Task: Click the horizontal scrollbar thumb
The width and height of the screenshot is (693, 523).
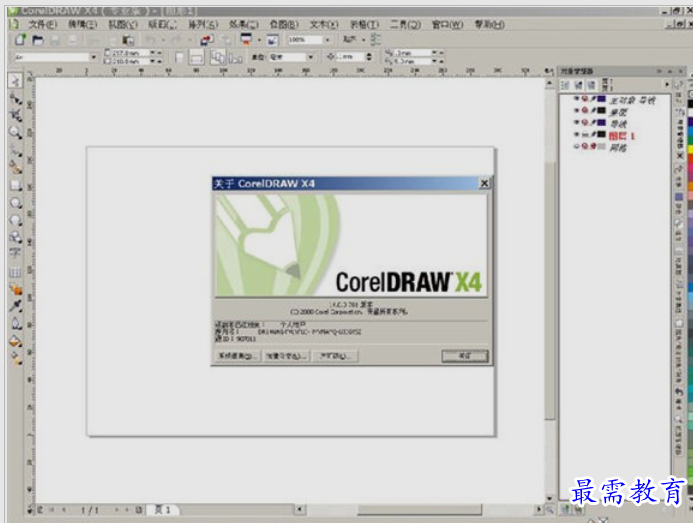Action: (x=419, y=510)
